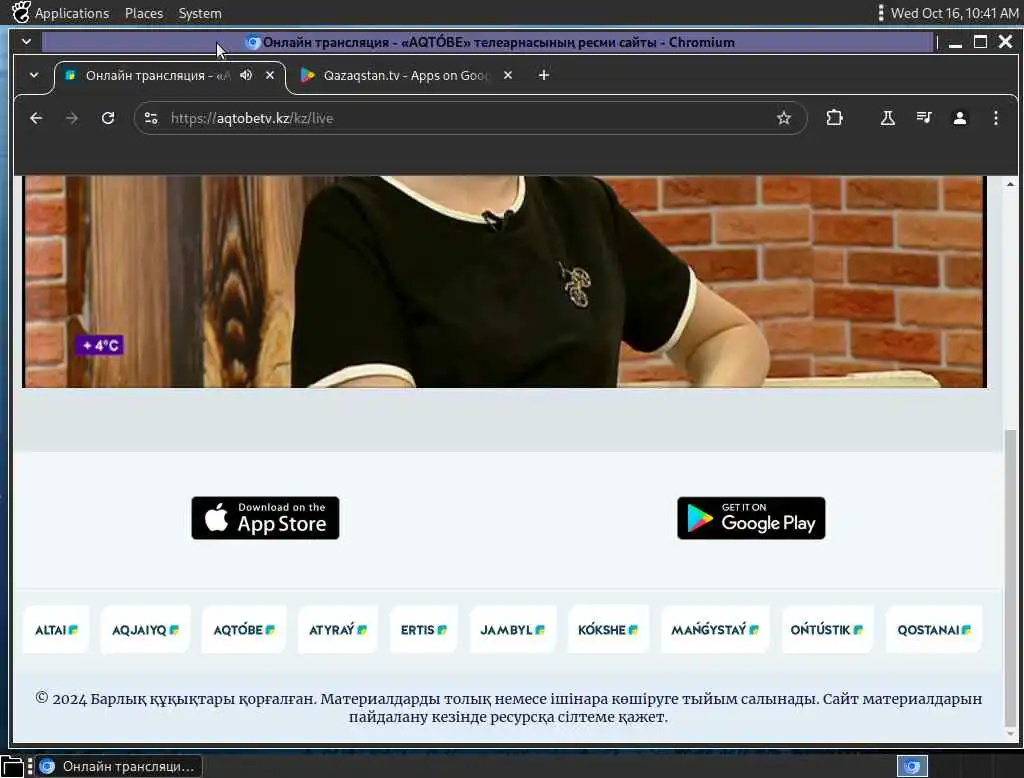1024x778 pixels.
Task: Select Chromium window in bottom taskbar
Action: pos(119,766)
